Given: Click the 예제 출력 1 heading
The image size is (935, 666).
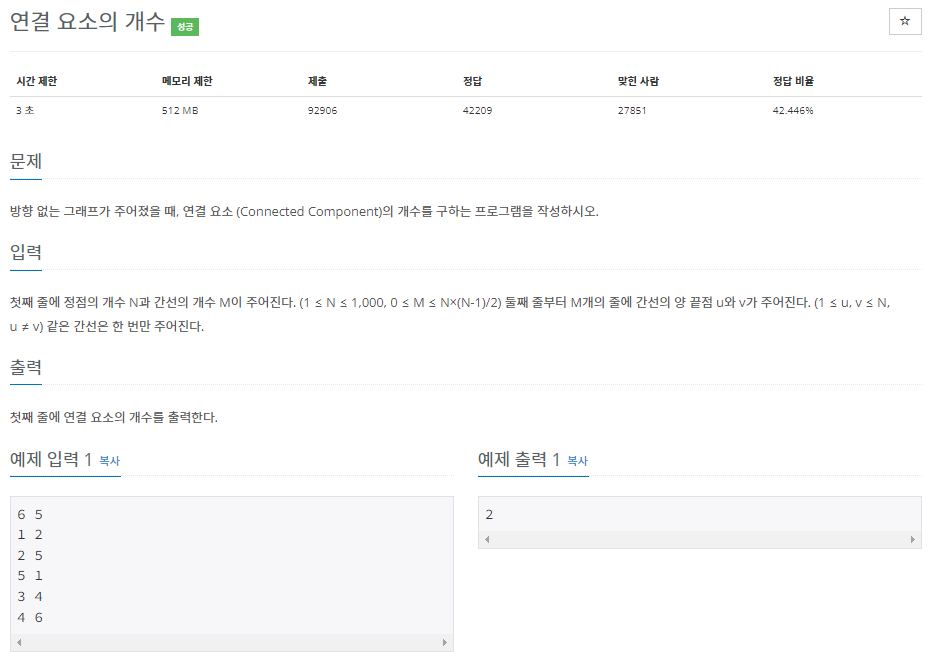Looking at the screenshot, I should pos(519,460).
